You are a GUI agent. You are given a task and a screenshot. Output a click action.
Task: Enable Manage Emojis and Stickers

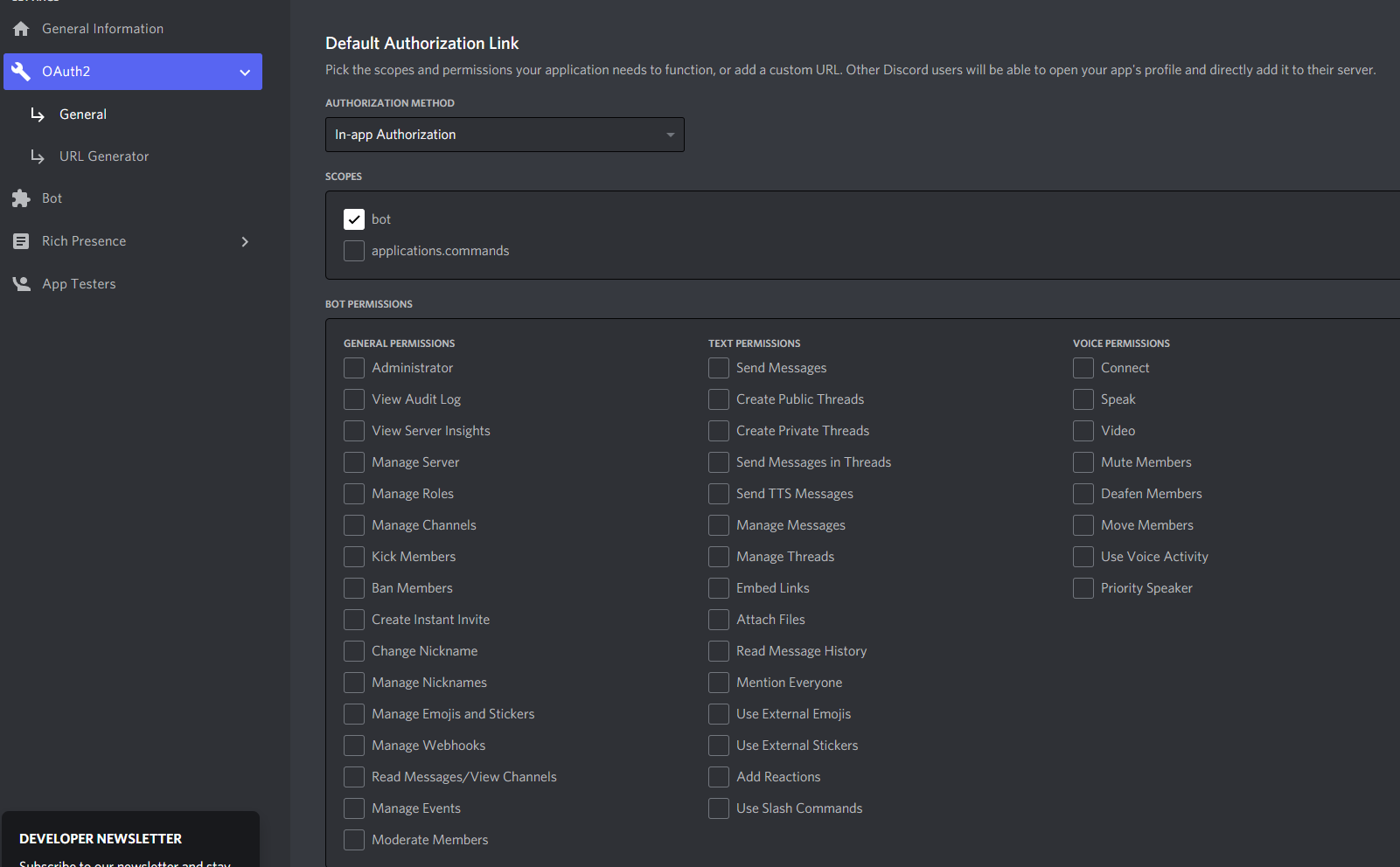click(x=354, y=714)
